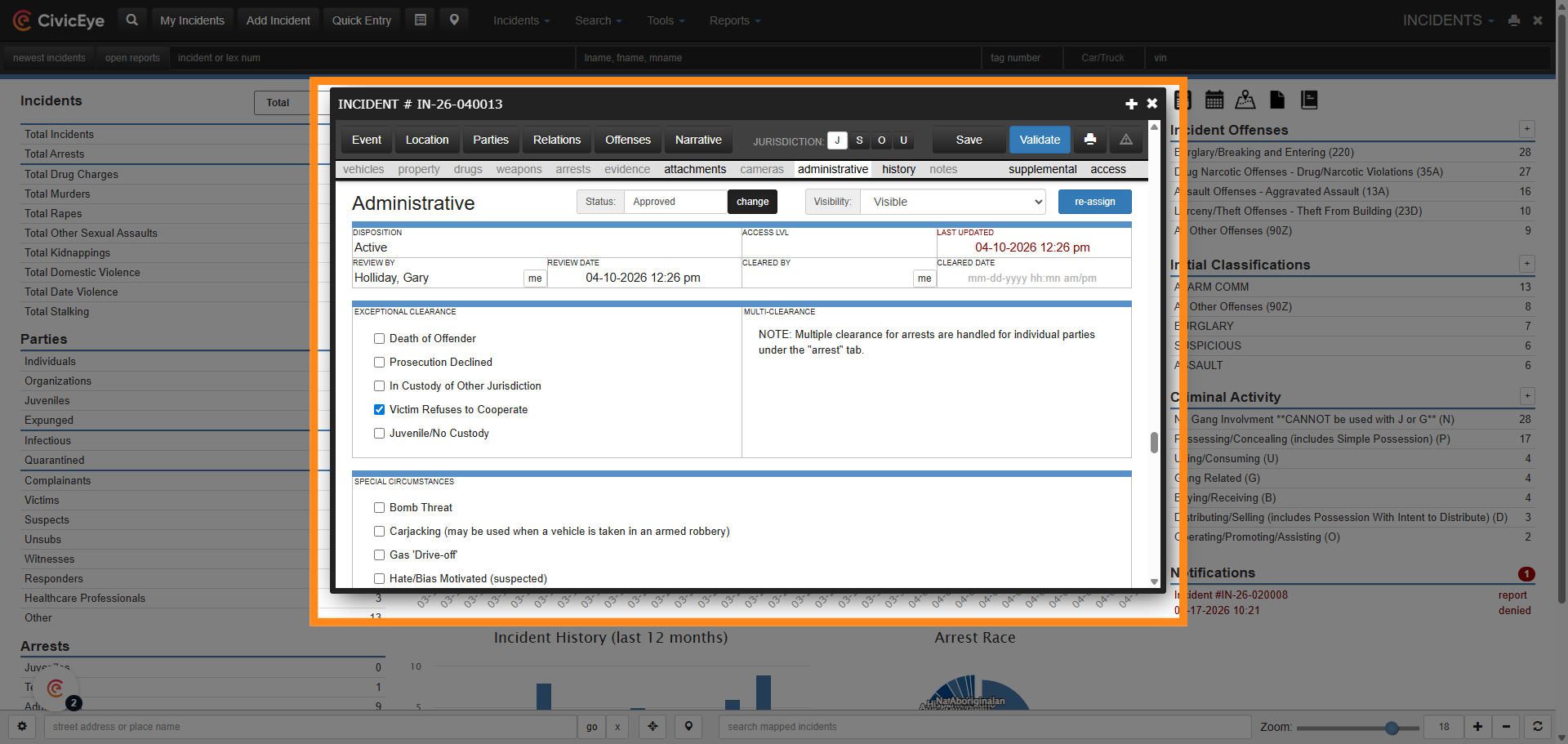Open the calendar icon above Incident Offenses
Viewport: 1568px width, 744px height.
pyautogui.click(x=1214, y=100)
